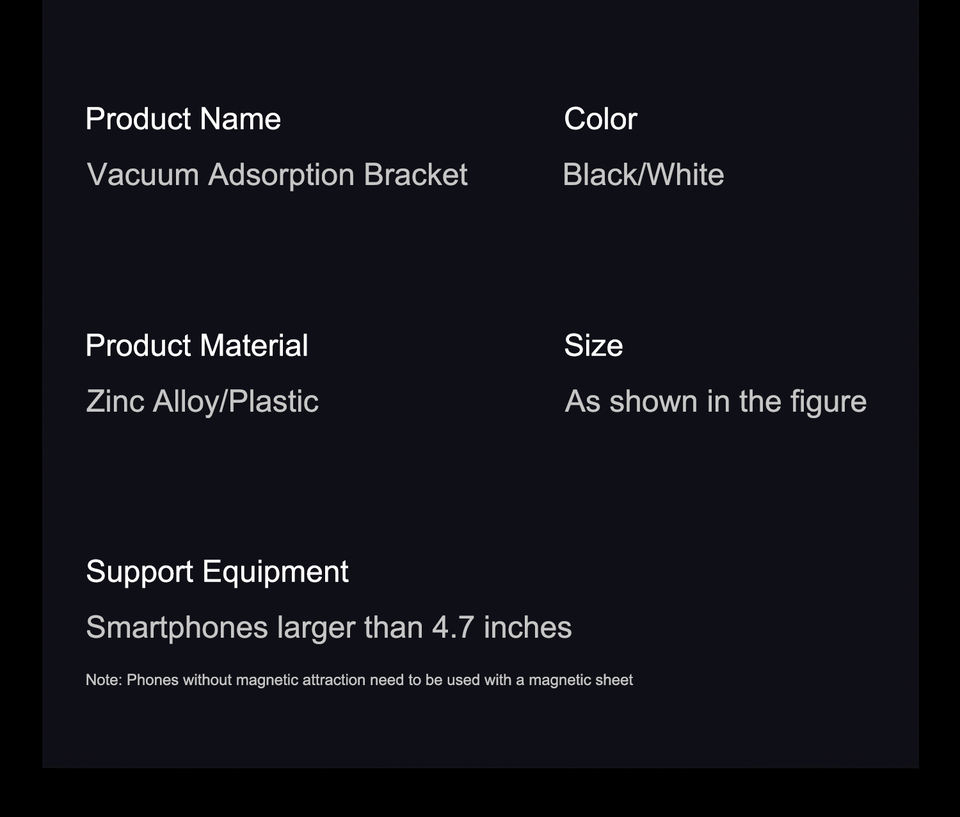The image size is (960, 817).
Task: Click the "Product Material" heading
Action: coord(197,346)
